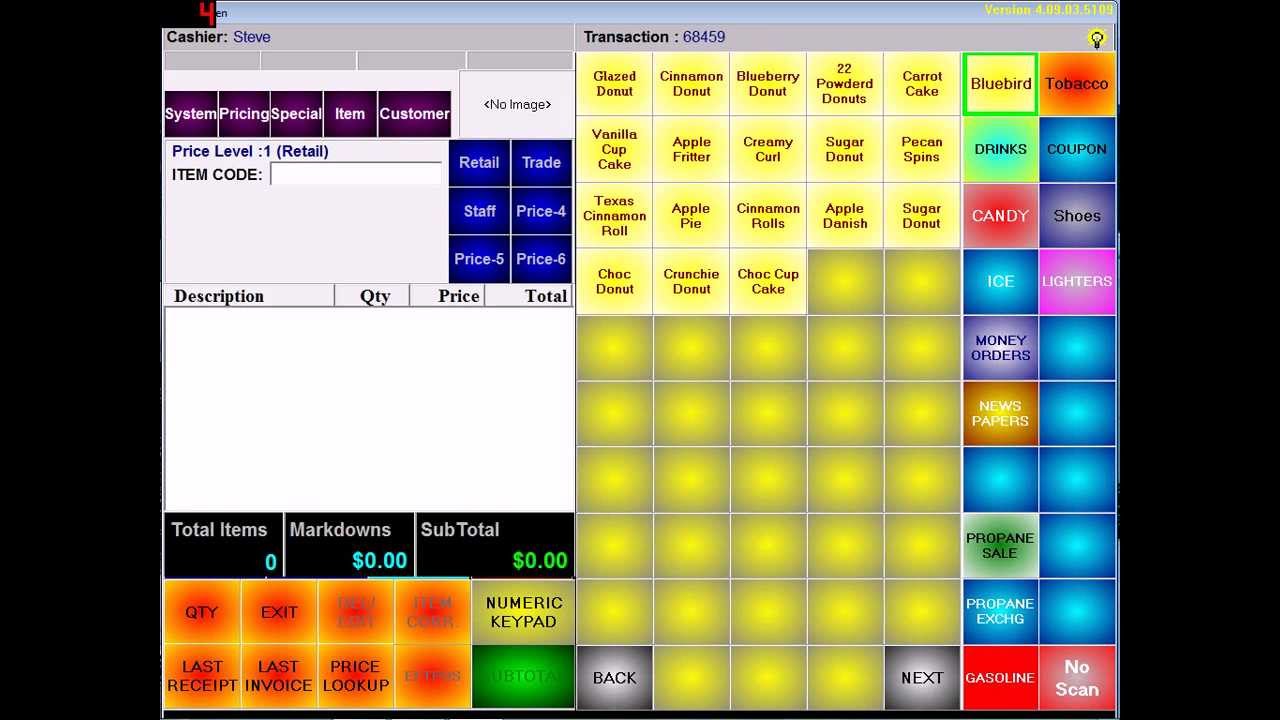
Task: Click the $0.00 SubTotal amount
Action: (540, 561)
